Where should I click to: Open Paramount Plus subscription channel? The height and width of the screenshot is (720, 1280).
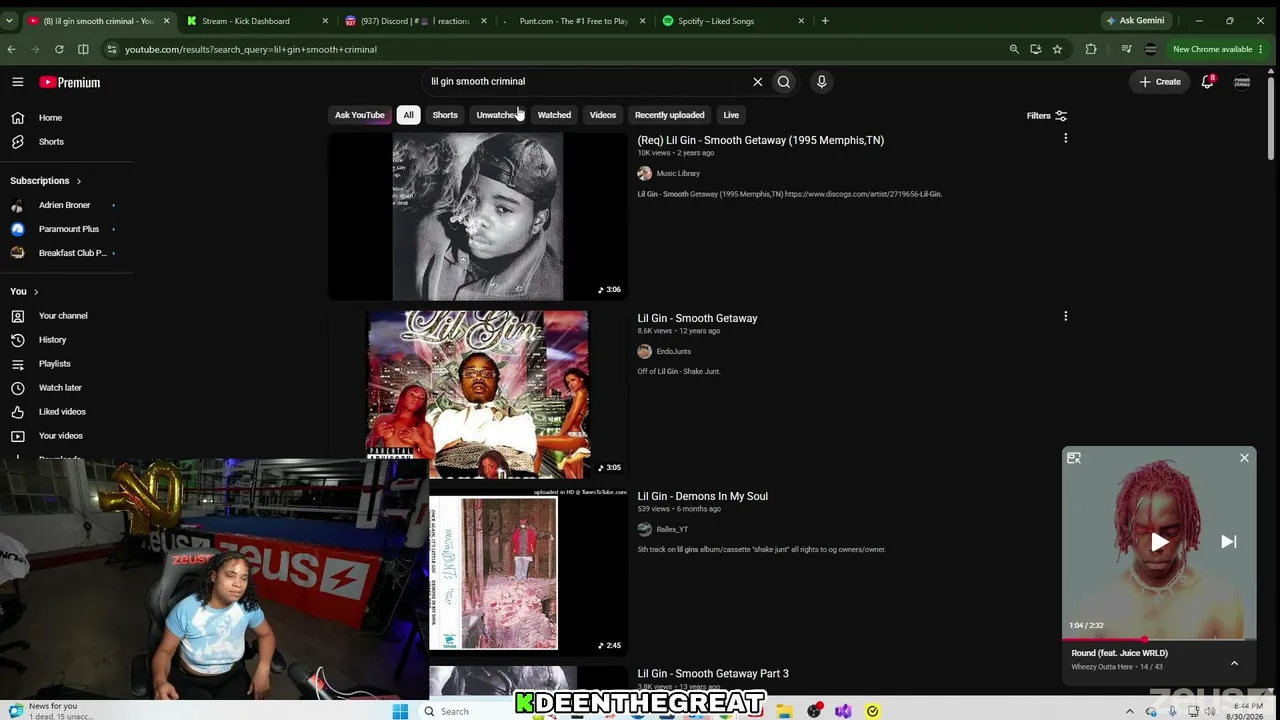coord(68,229)
